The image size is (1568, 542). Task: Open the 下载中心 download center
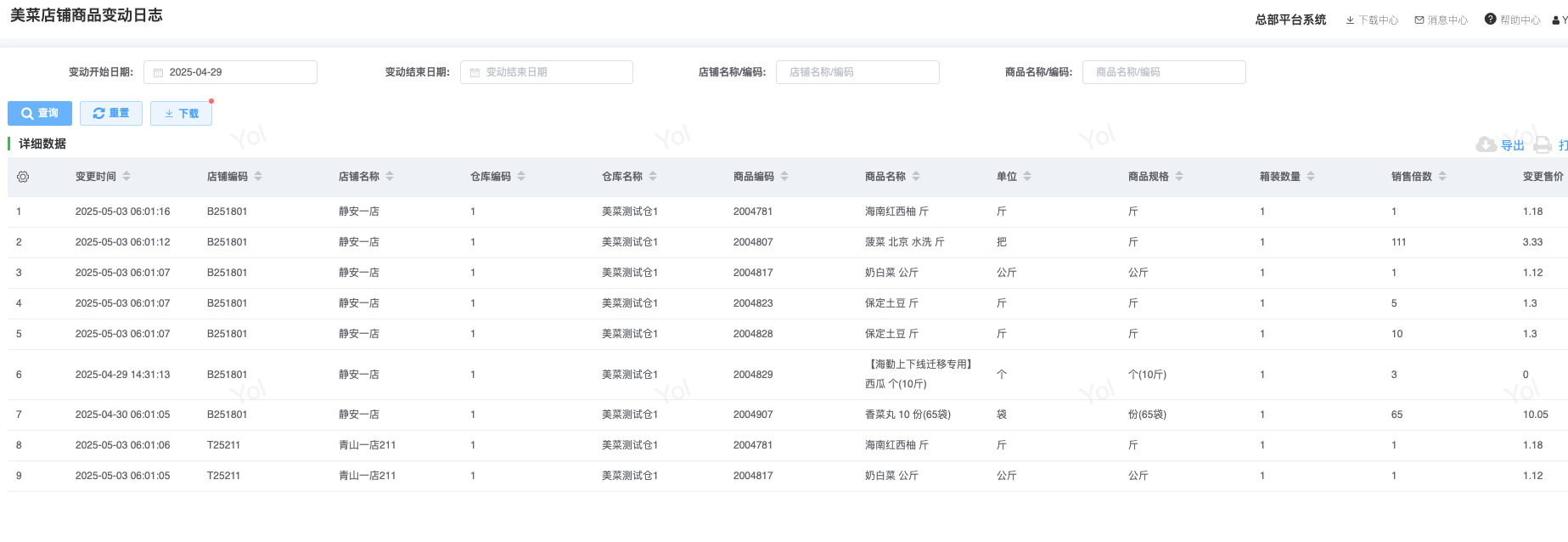(1372, 20)
